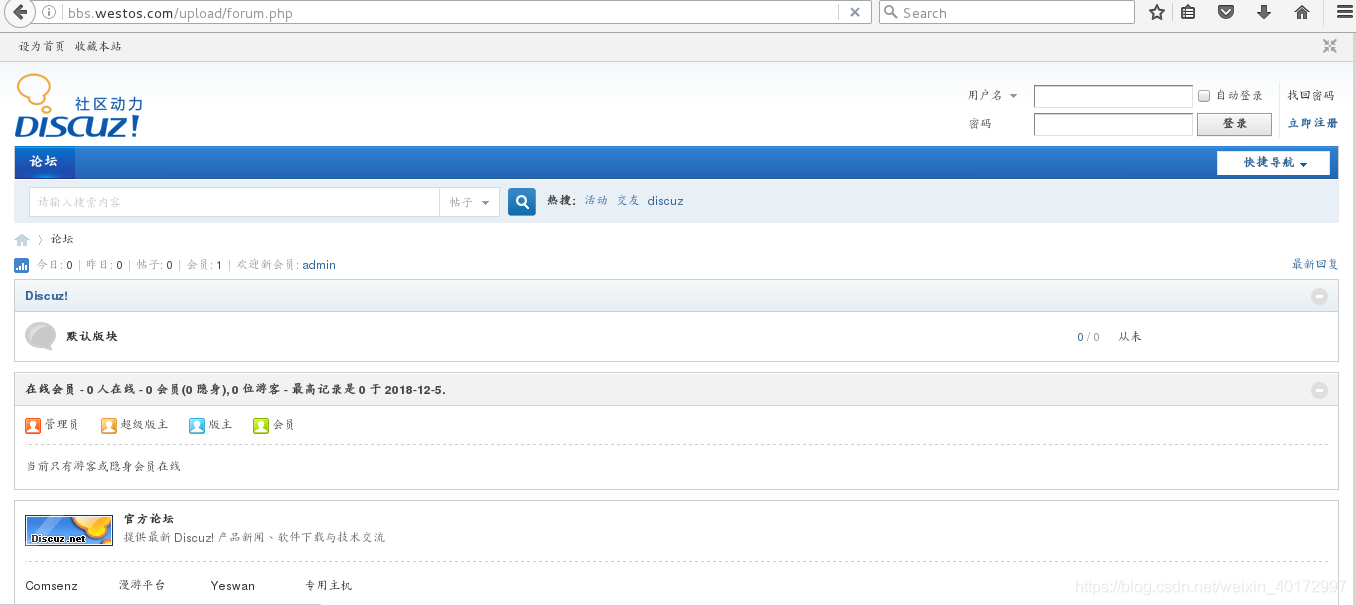Image resolution: width=1356 pixels, height=605 pixels.
Task: Click the 版主 blue user icon
Action: click(x=197, y=425)
